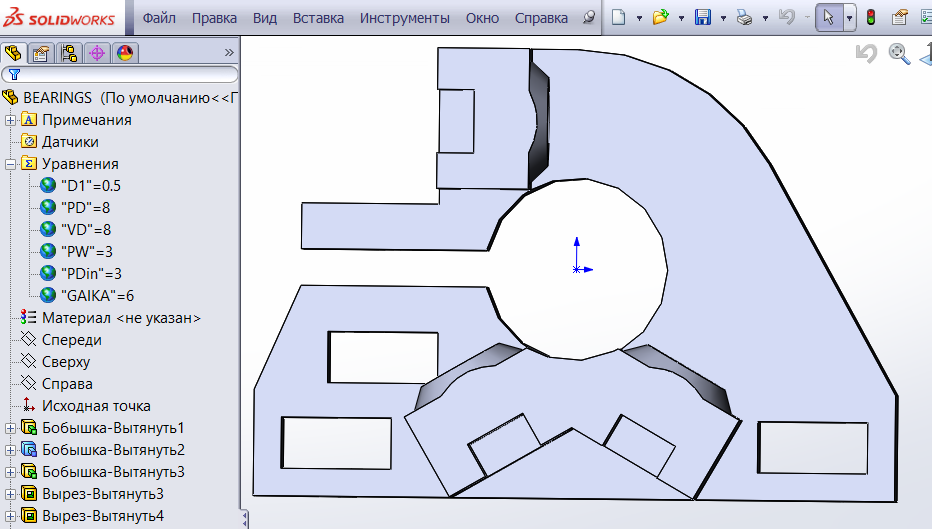The height and width of the screenshot is (529, 932).
Task: Click the Zoom to Fit magnifier icon
Action: (x=899, y=53)
